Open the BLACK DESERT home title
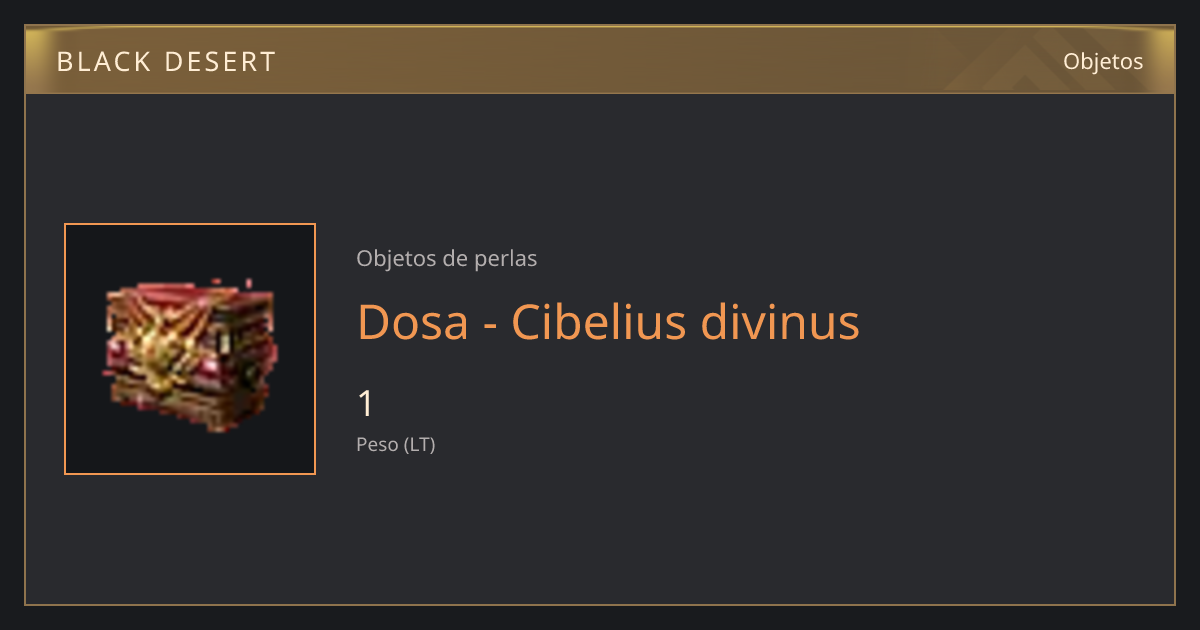1200x630 pixels. coord(166,62)
